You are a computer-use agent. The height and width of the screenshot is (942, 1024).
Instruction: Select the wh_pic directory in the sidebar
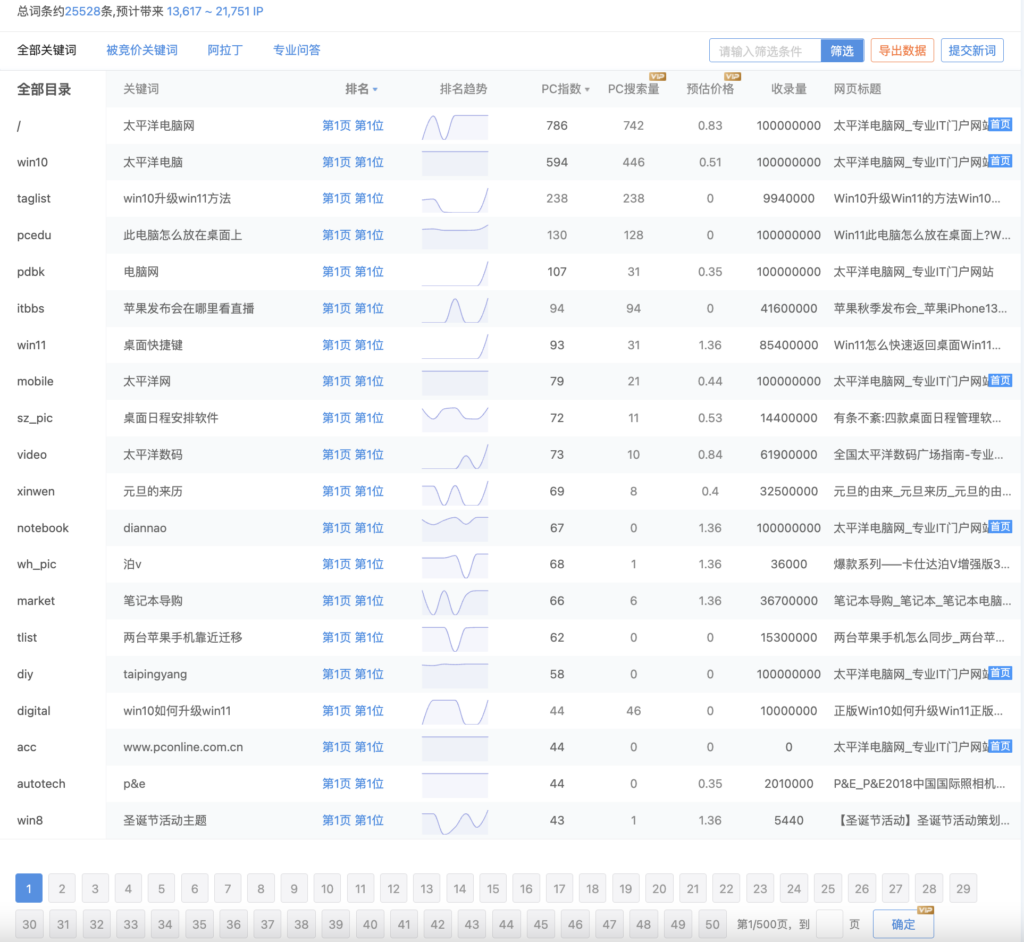(37, 564)
